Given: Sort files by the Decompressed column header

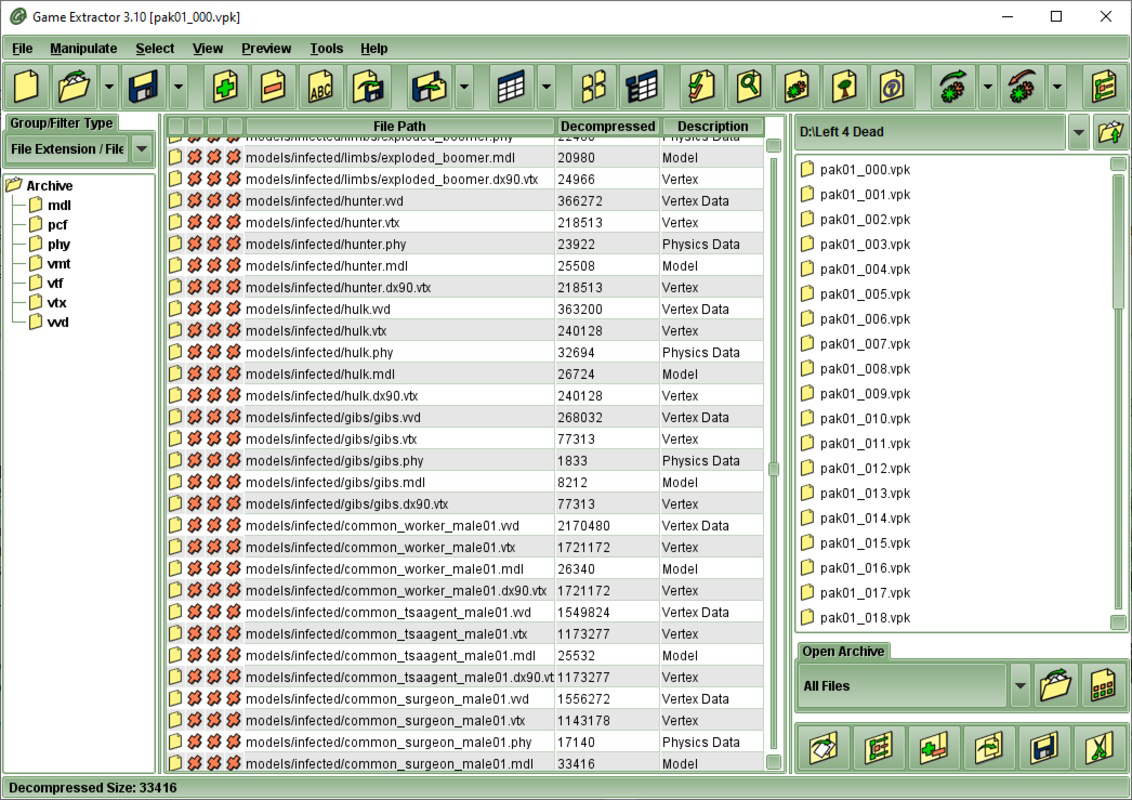Looking at the screenshot, I should [608, 126].
